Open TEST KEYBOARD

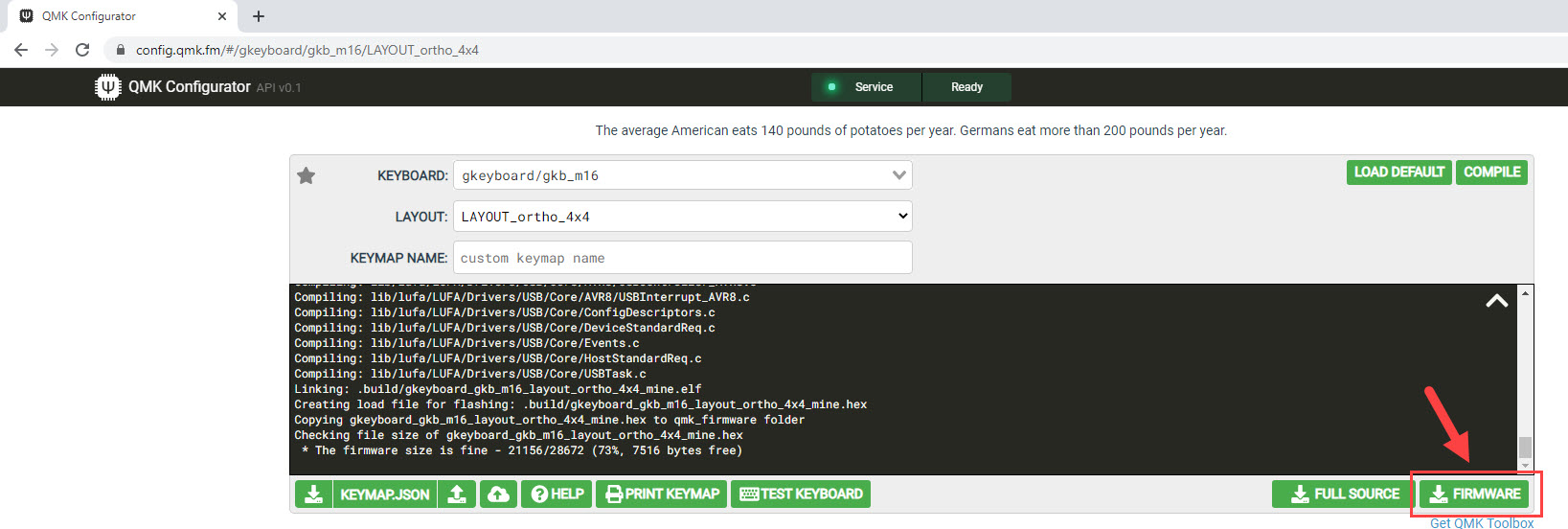click(801, 494)
